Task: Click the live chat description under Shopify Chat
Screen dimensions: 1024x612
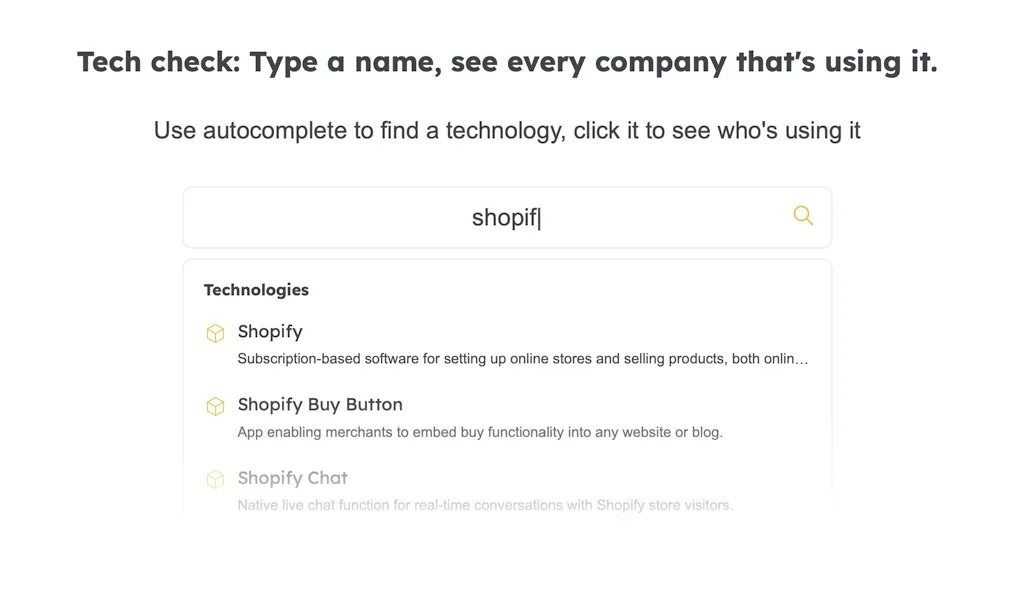Action: click(x=484, y=505)
